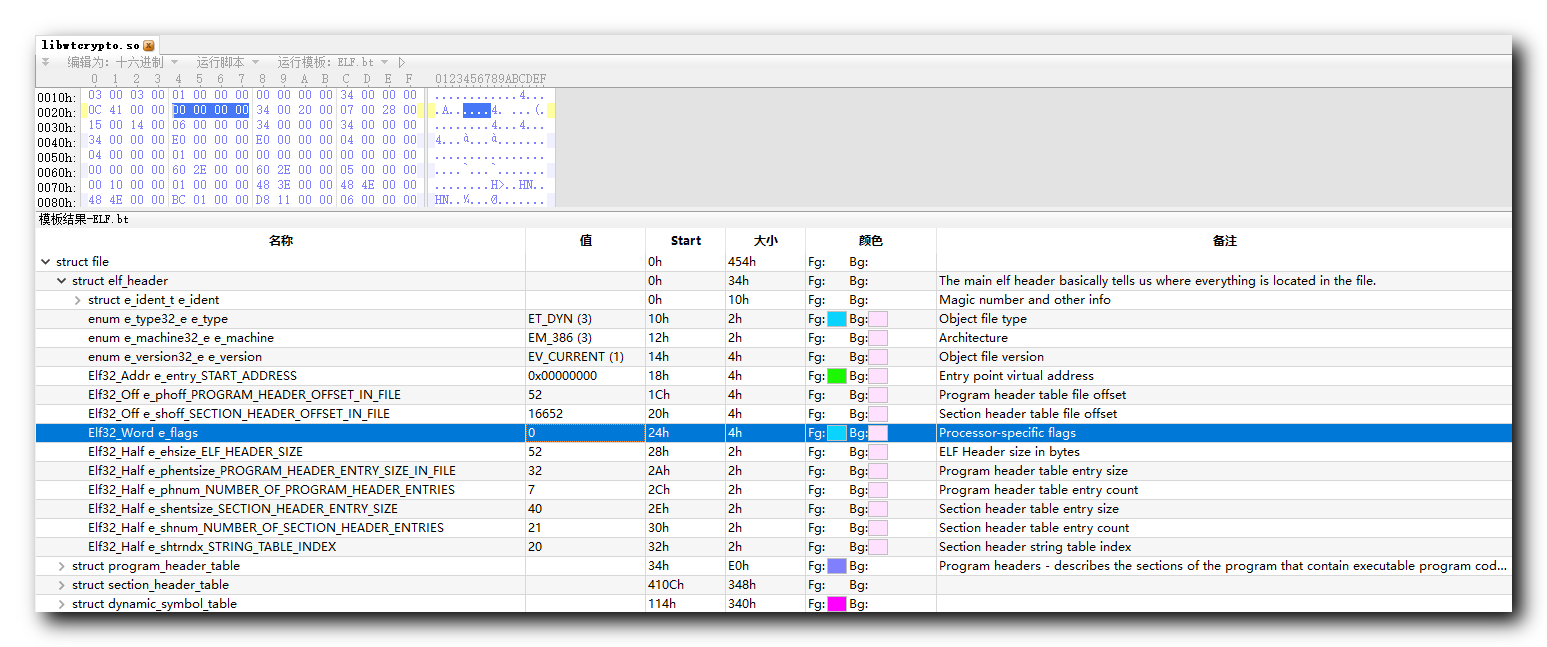
Task: Click the run template play arrow
Action: (401, 62)
